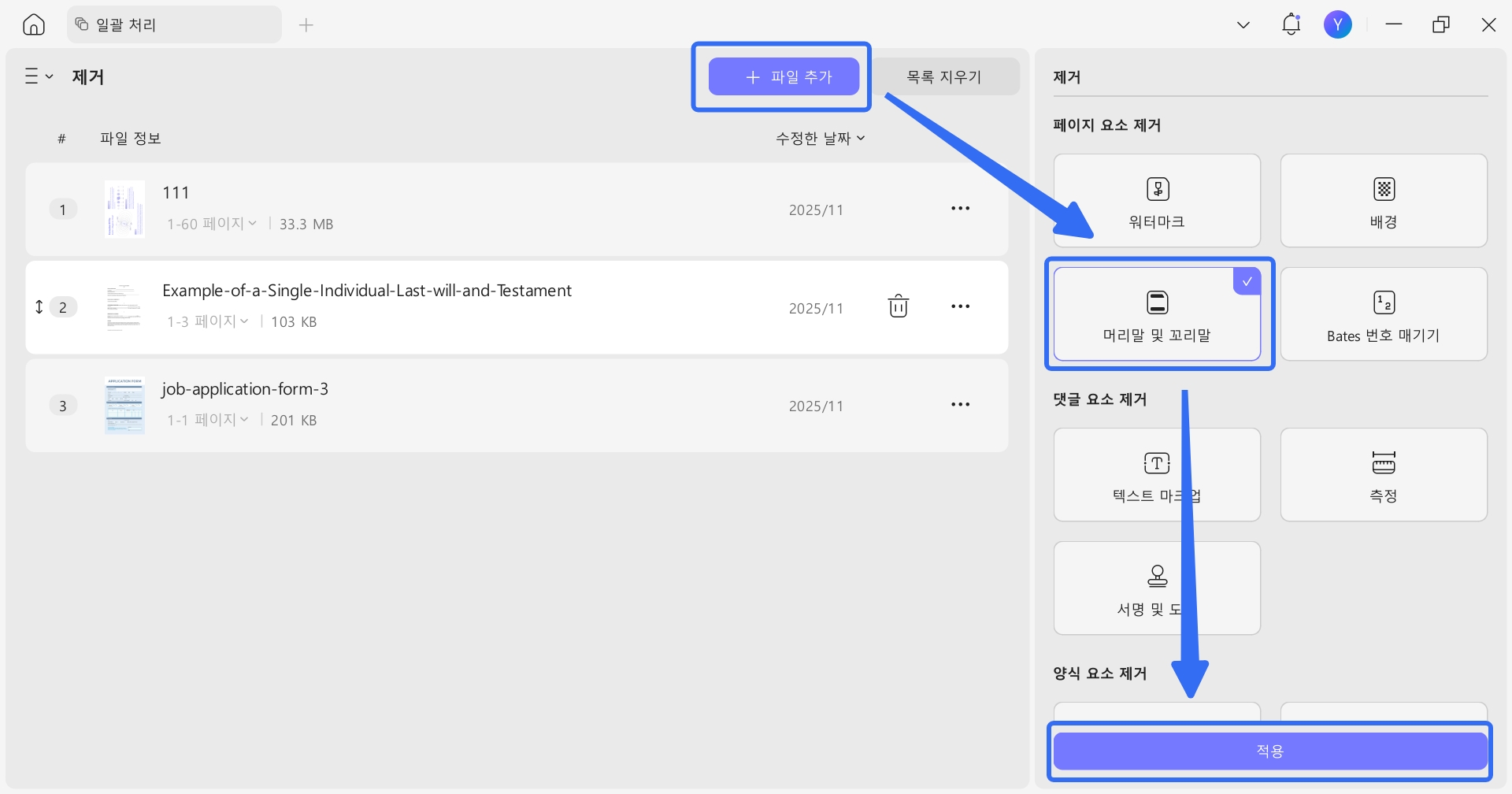Expand the list menu next to 제거
Image resolution: width=1512 pixels, height=794 pixels.
pyautogui.click(x=39, y=76)
